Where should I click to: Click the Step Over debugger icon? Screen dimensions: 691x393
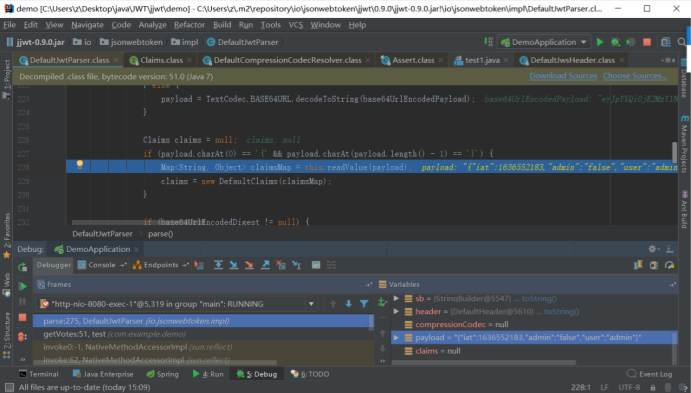(x=218, y=265)
